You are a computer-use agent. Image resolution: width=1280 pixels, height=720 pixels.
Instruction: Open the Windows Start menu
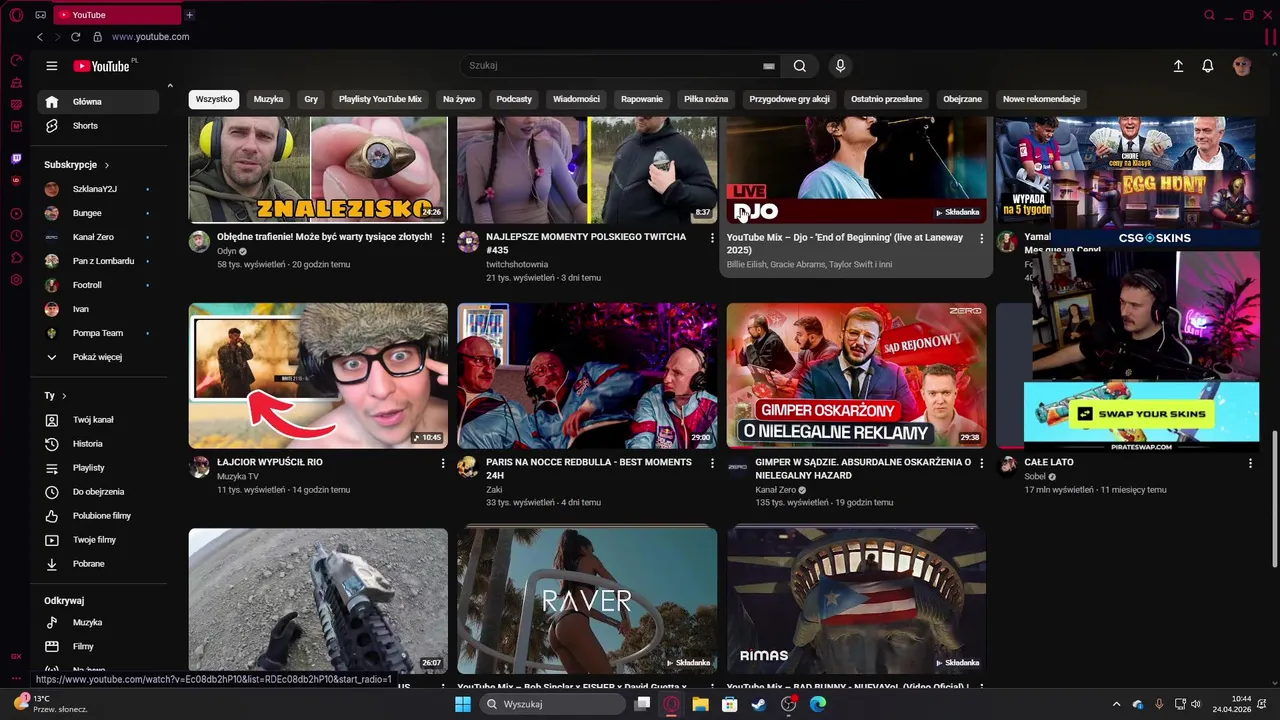(463, 704)
